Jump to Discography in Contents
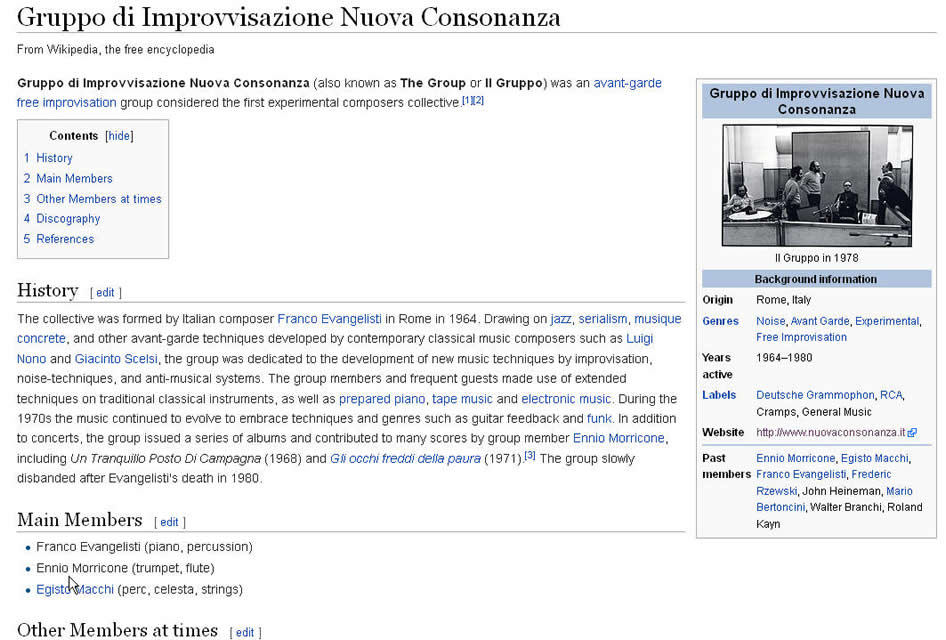 [62, 219]
